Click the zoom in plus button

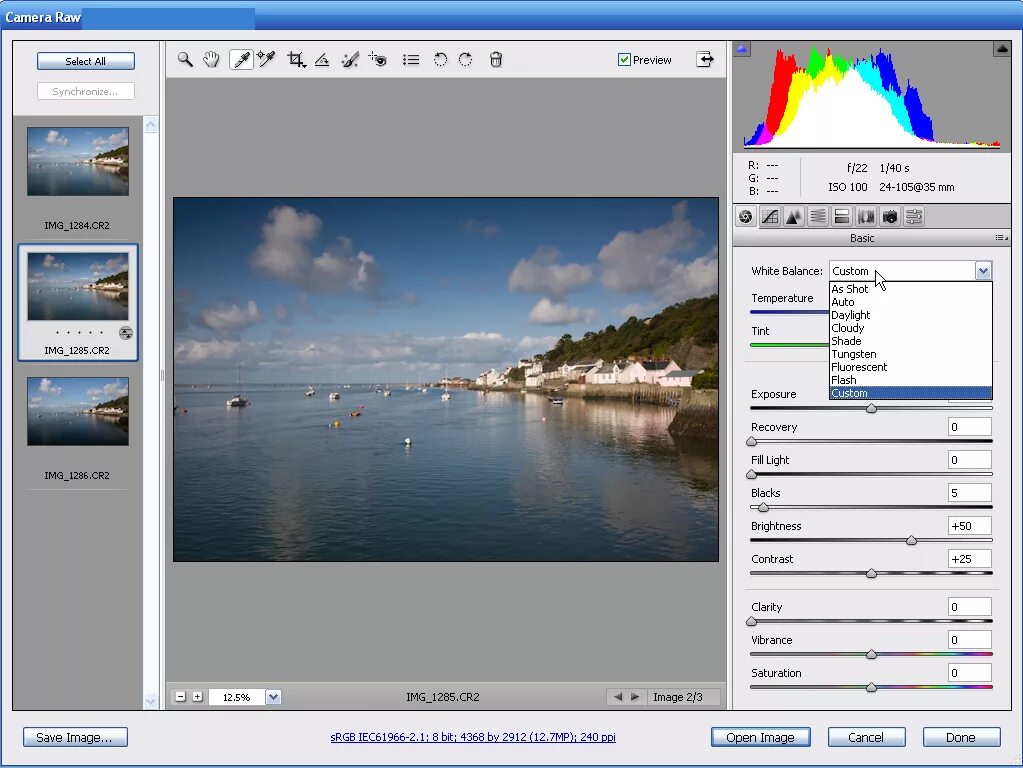coord(197,697)
